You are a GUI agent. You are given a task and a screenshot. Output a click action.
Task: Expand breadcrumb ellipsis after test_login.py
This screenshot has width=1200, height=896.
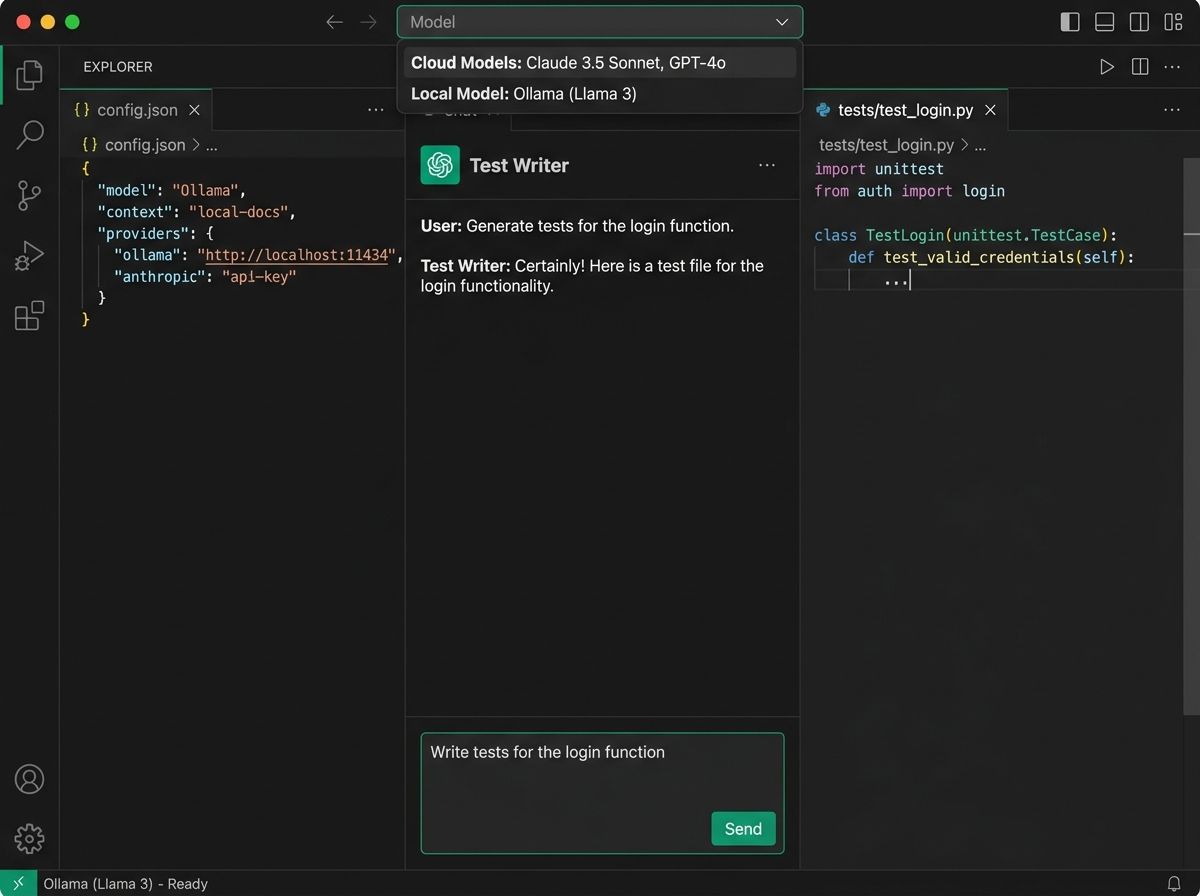pyautogui.click(x=980, y=145)
